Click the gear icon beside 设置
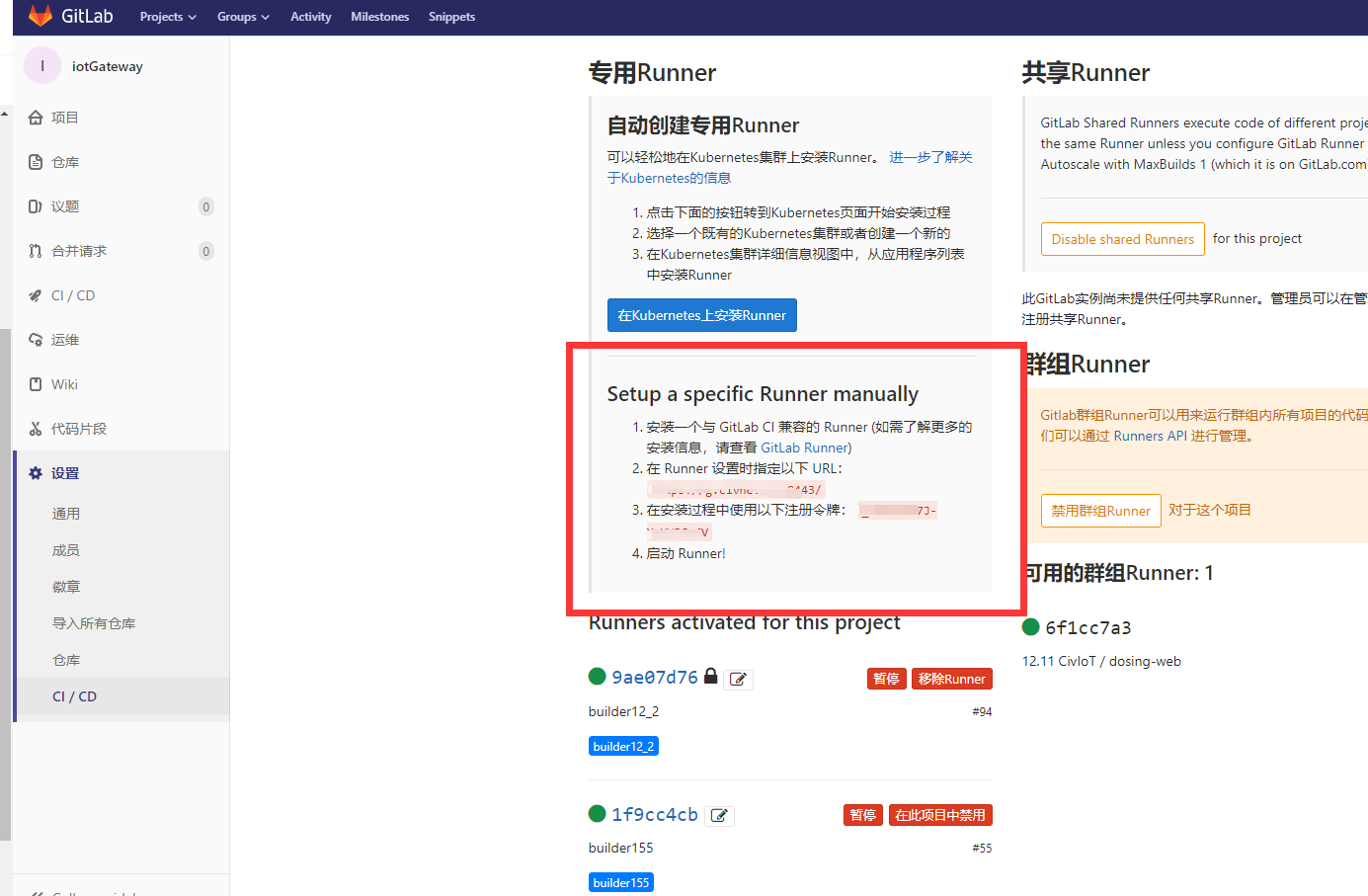This screenshot has width=1368, height=896. (x=36, y=473)
